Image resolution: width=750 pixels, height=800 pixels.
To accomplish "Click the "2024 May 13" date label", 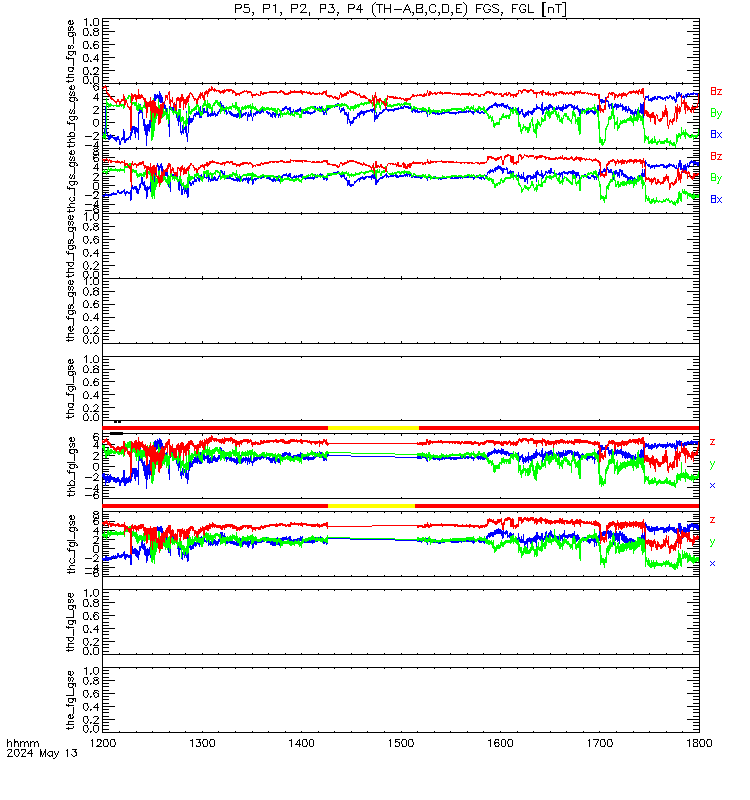I will pyautogui.click(x=42, y=753).
